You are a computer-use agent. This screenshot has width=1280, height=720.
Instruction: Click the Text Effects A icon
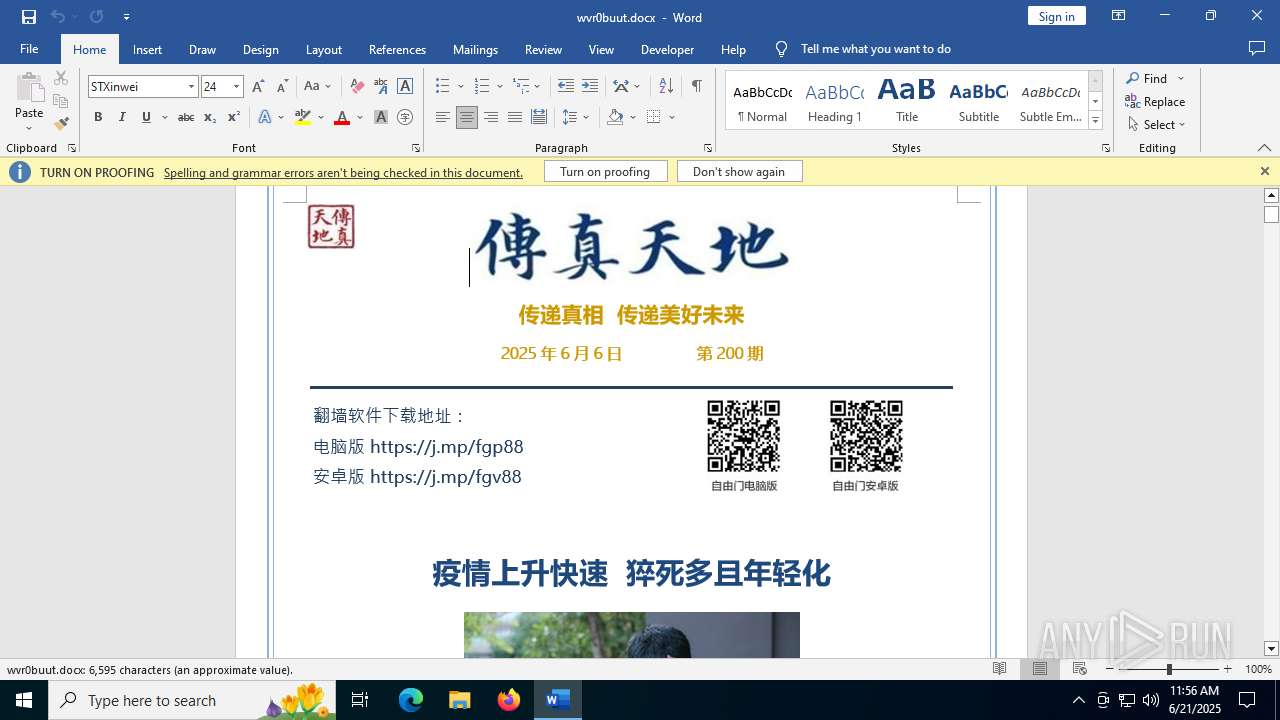coord(265,117)
